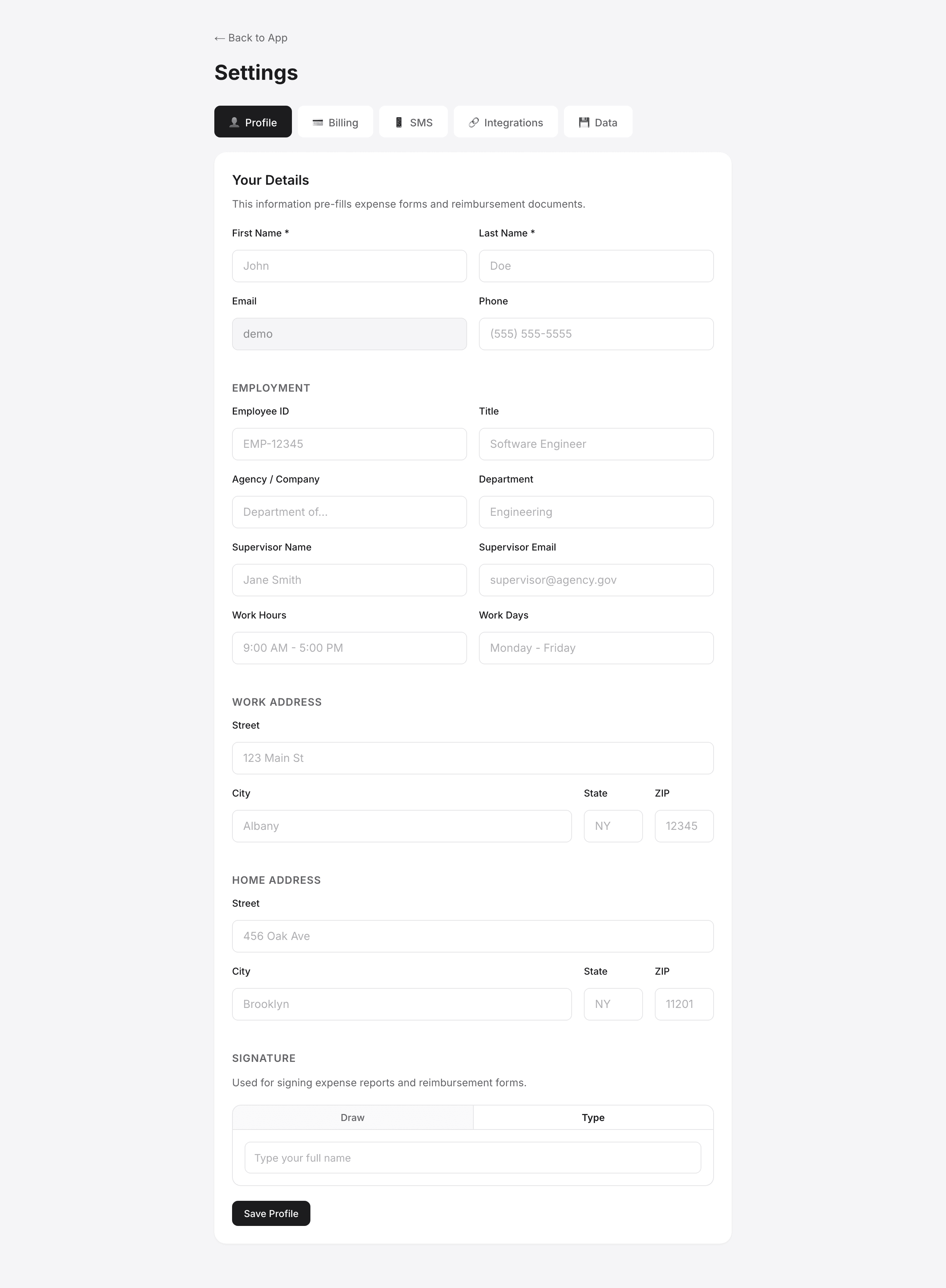Click the Work Hours field
The width and height of the screenshot is (946, 1288).
point(349,647)
